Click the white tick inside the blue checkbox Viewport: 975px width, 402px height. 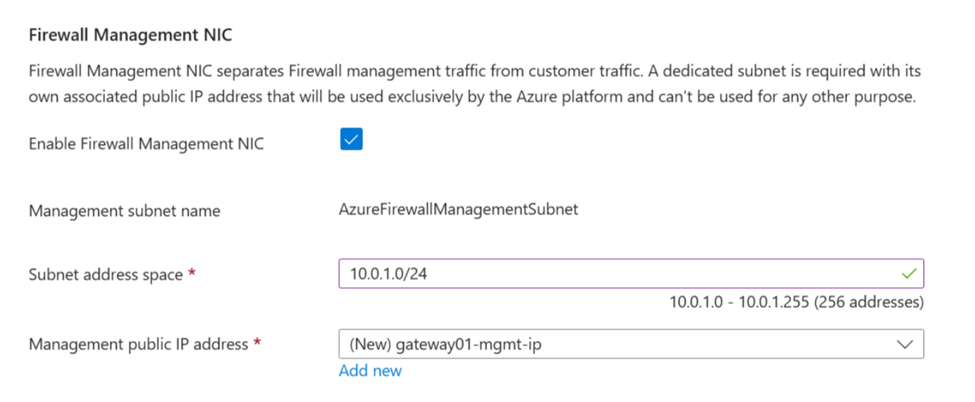pyautogui.click(x=351, y=139)
